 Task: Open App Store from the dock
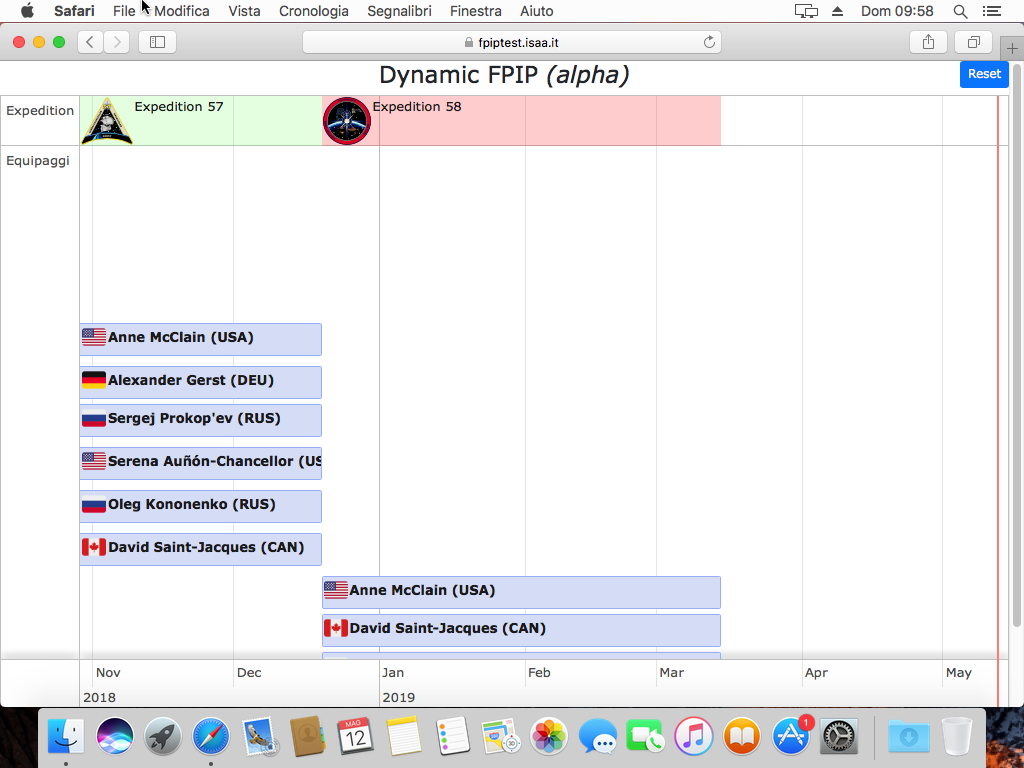pos(790,738)
